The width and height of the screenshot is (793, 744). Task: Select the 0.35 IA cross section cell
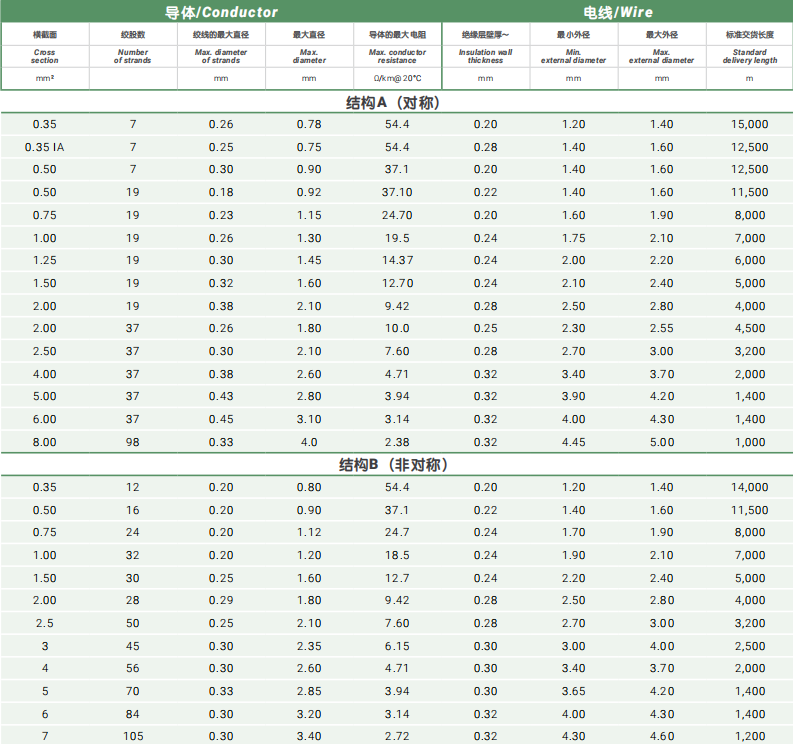pos(45,147)
